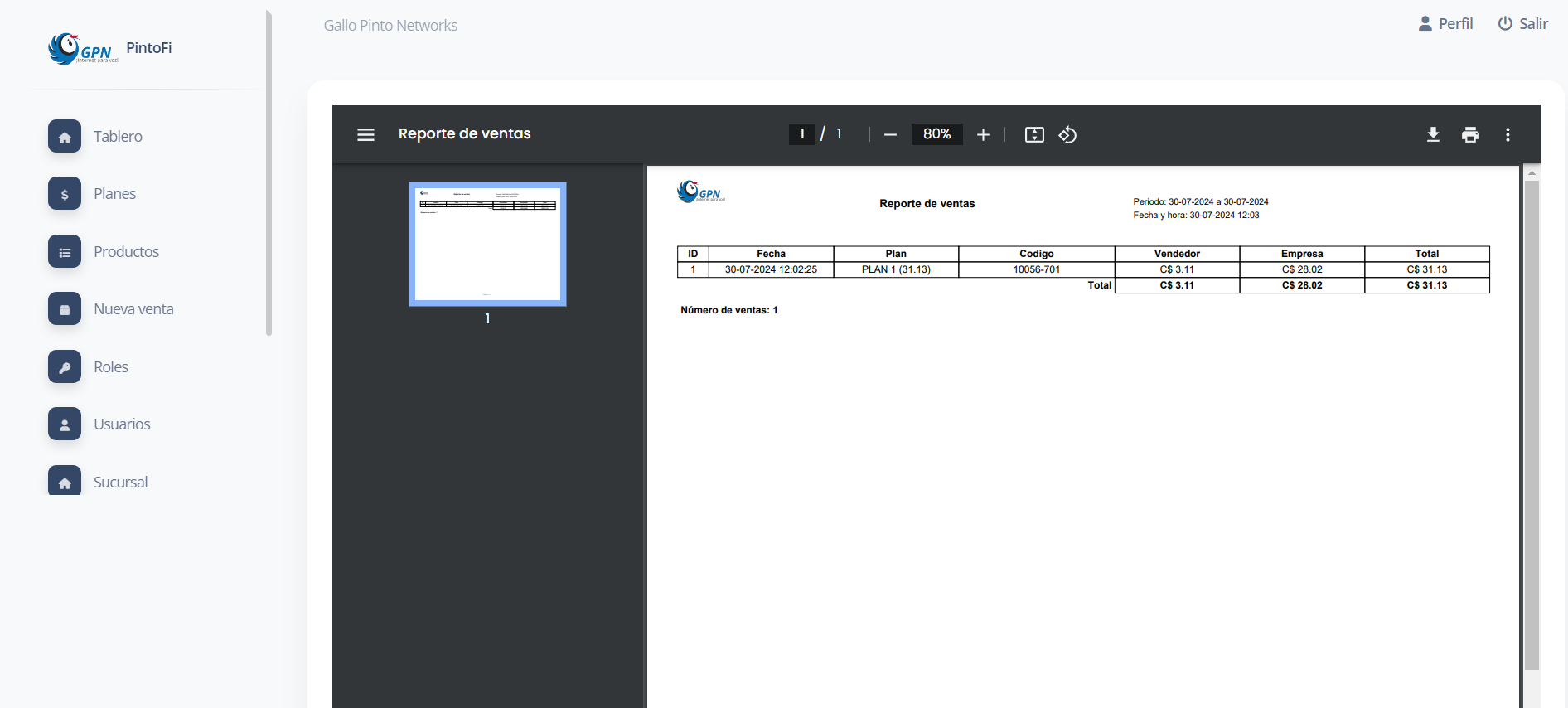Print the sales report

click(x=1470, y=134)
